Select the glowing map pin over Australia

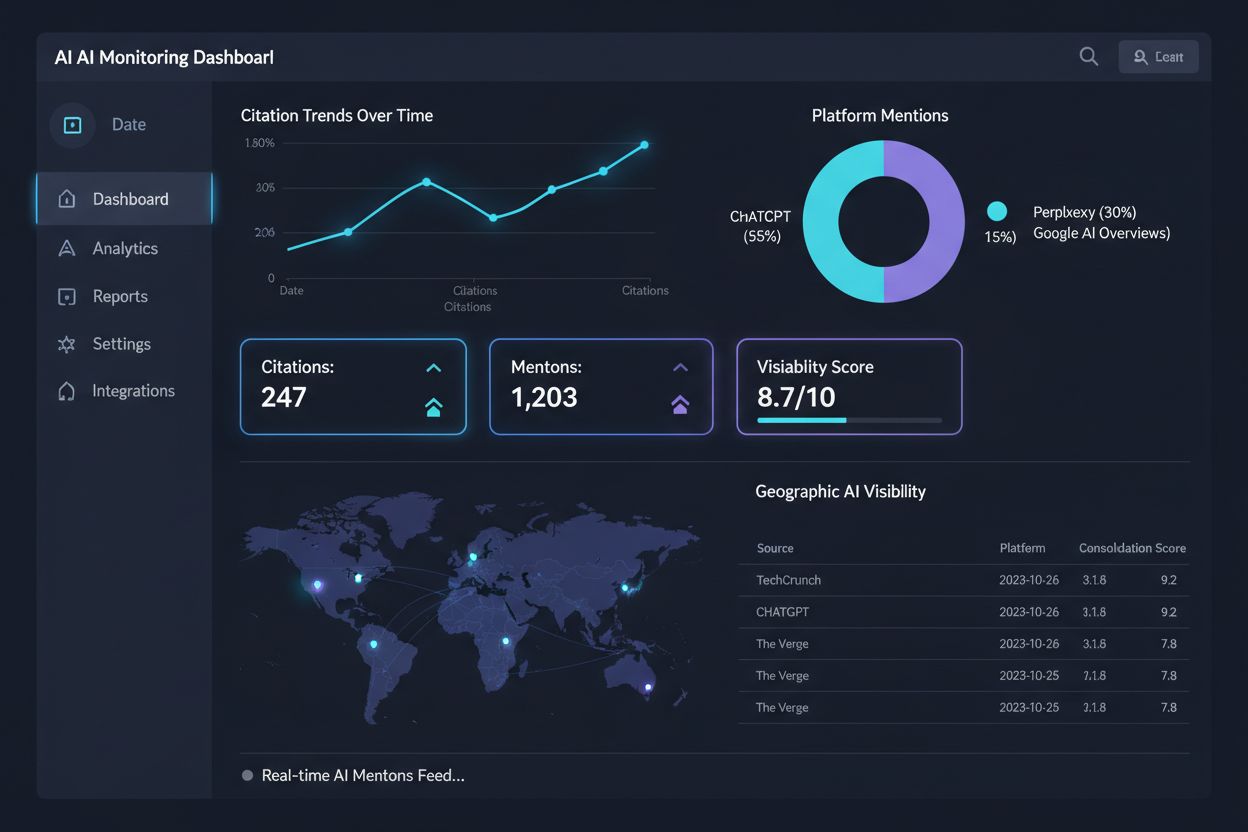click(x=649, y=689)
